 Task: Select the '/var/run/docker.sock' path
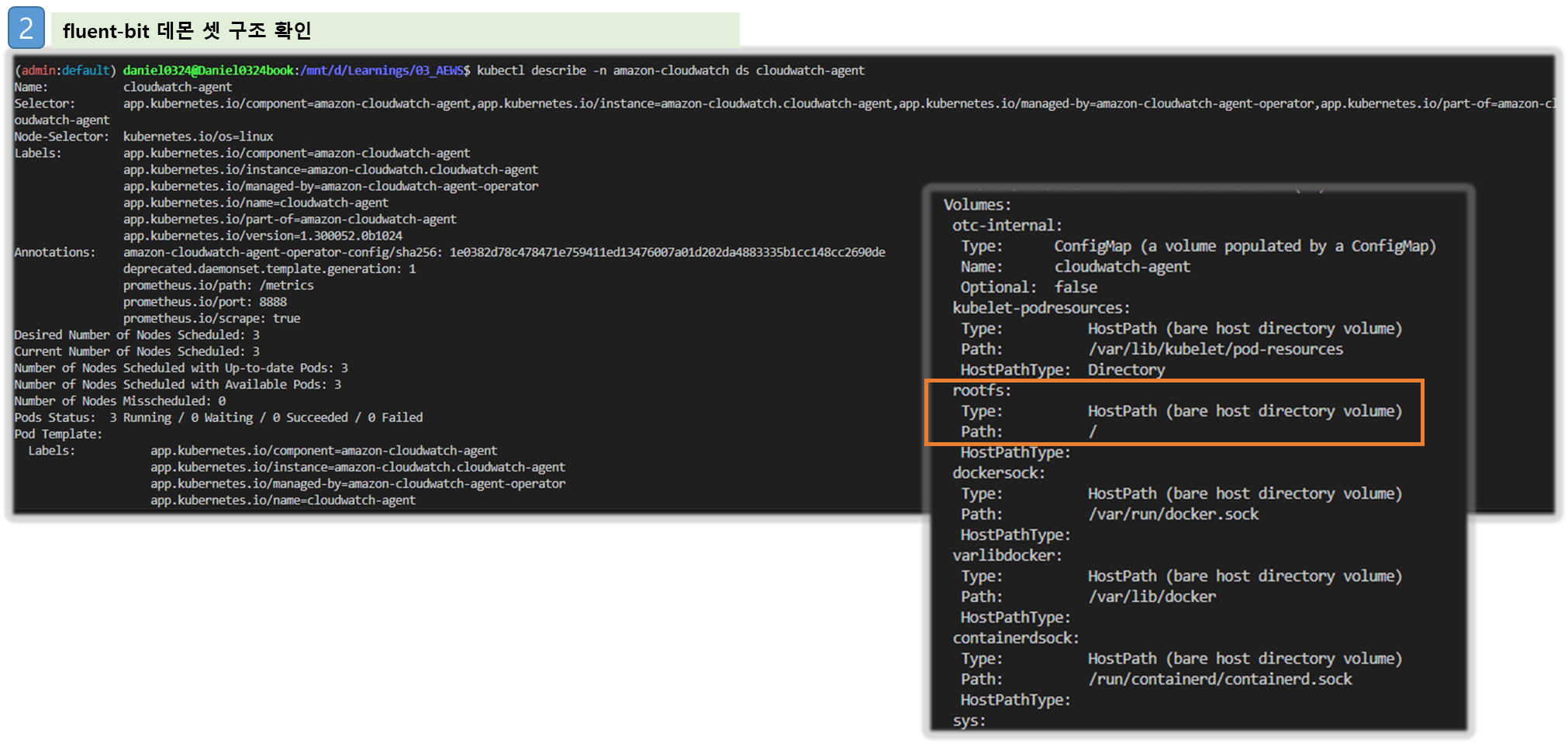(1173, 514)
